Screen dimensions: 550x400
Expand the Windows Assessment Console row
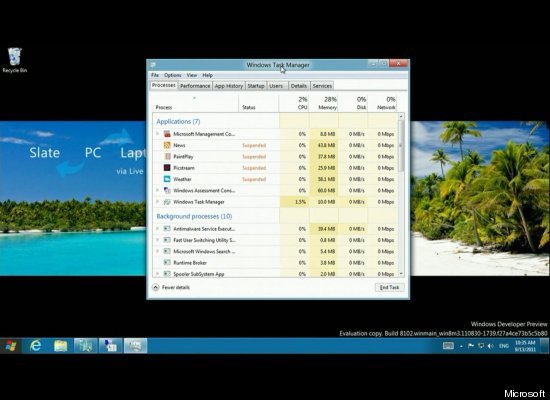pos(157,190)
